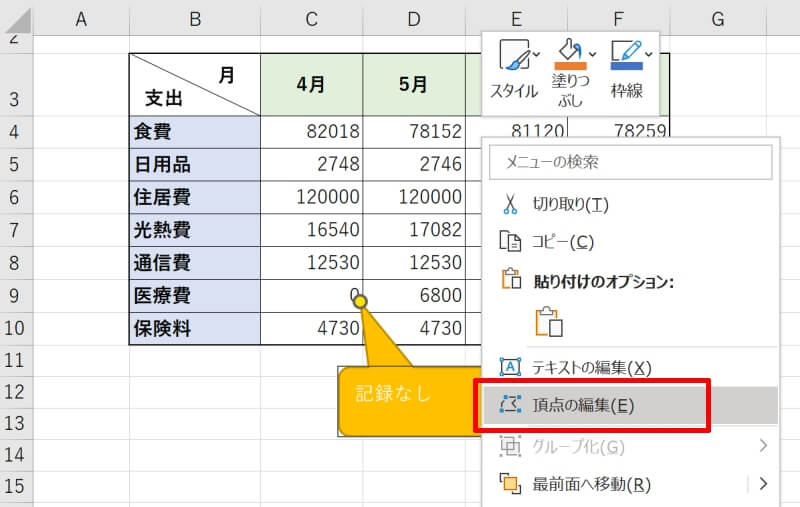Click the edit points vertex icon

pyautogui.click(x=510, y=404)
